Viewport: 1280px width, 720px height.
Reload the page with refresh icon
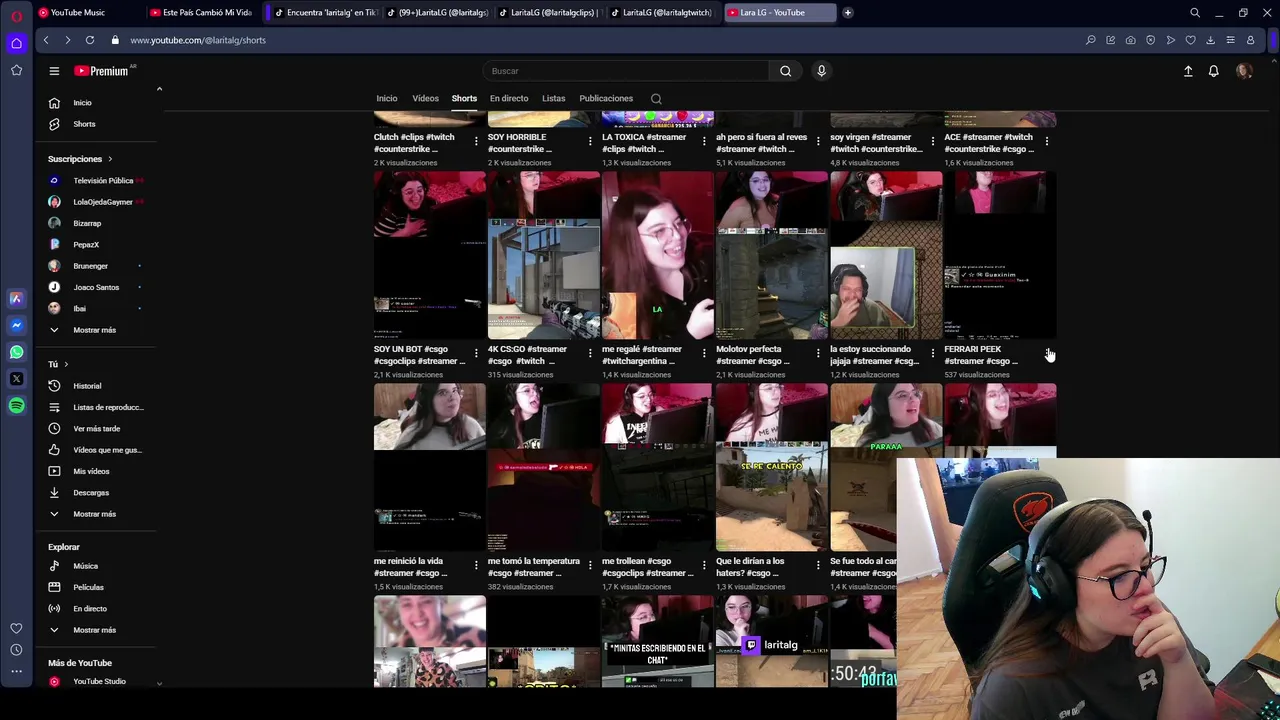90,40
